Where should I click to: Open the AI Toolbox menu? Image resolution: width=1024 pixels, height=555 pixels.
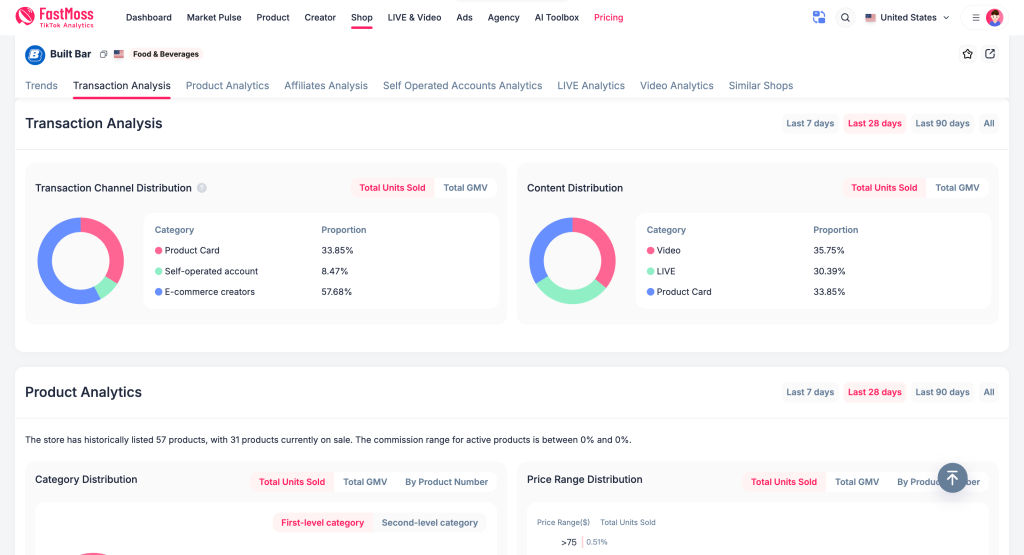557,18
